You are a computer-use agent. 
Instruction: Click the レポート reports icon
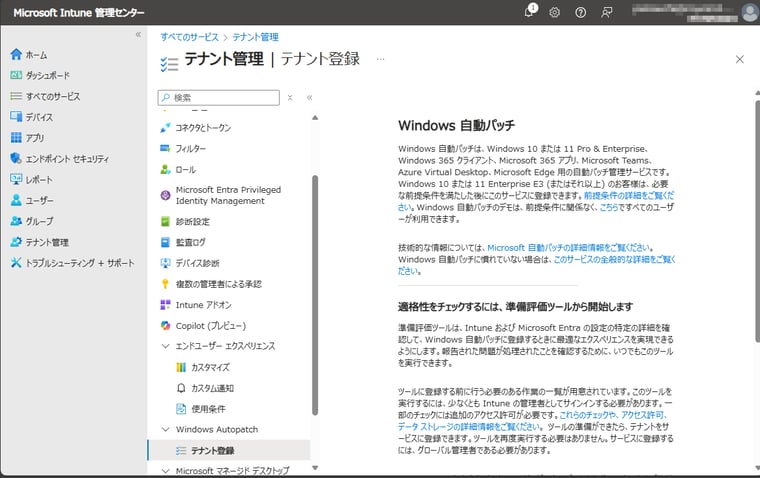tap(16, 179)
